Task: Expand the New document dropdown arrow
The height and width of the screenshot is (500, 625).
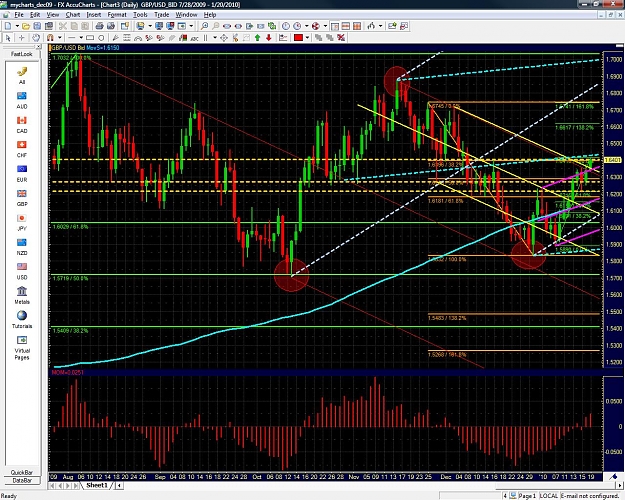Action: click(x=17, y=26)
